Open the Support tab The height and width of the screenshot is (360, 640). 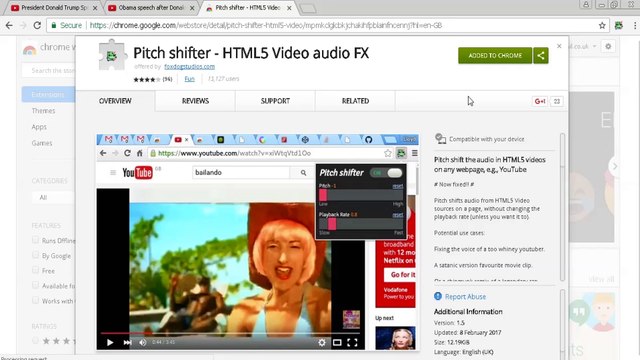275,101
